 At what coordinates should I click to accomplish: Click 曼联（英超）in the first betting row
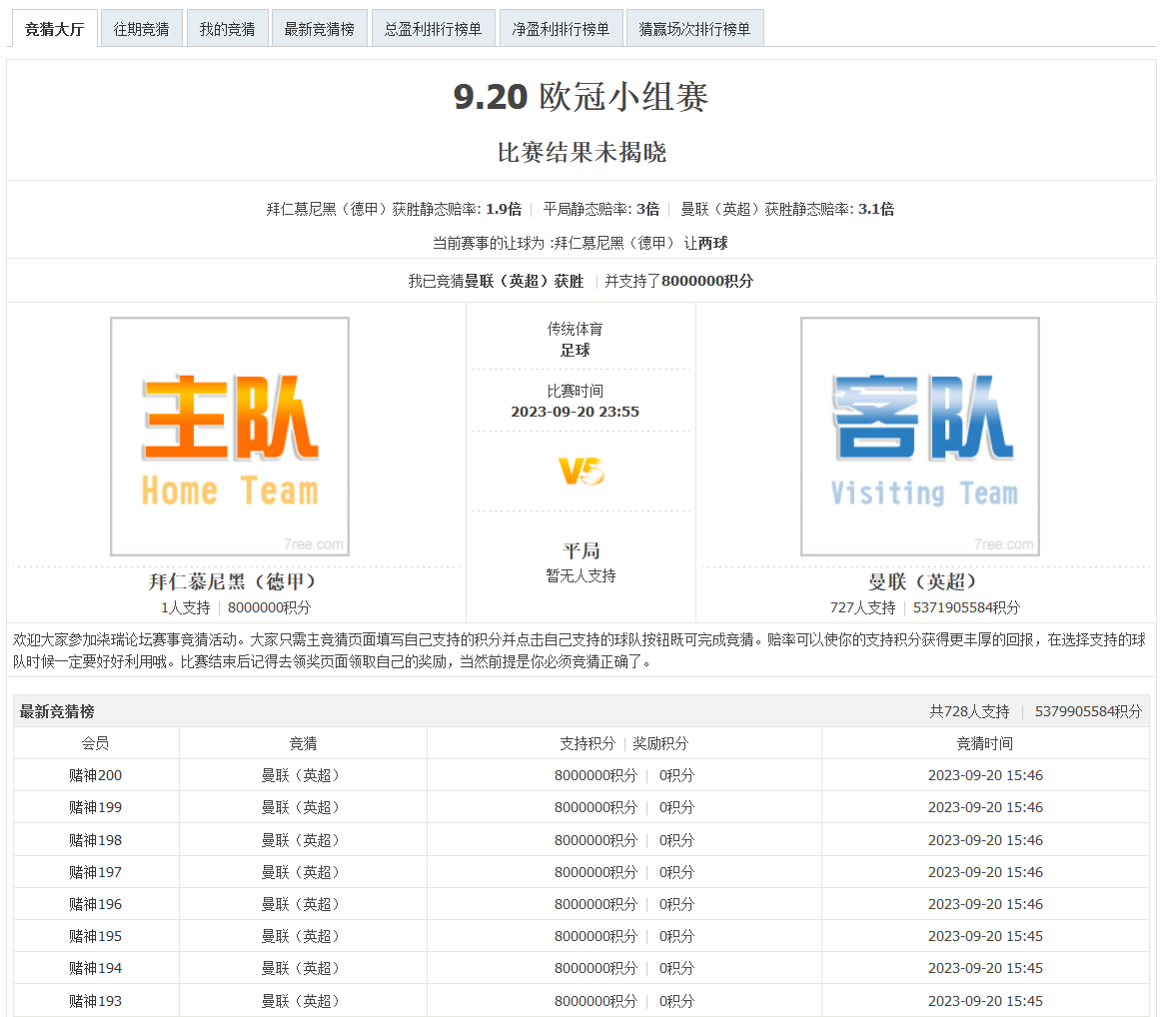click(304, 775)
